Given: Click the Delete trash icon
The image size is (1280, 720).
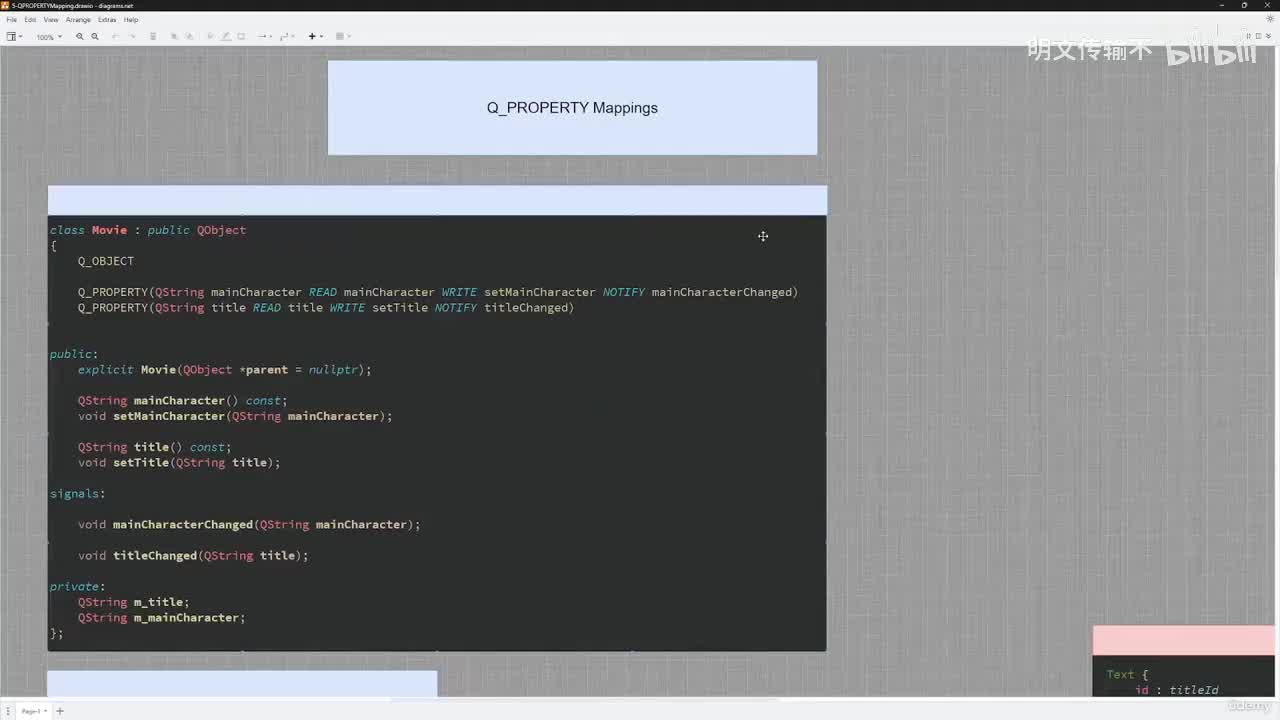Looking at the screenshot, I should [153, 37].
